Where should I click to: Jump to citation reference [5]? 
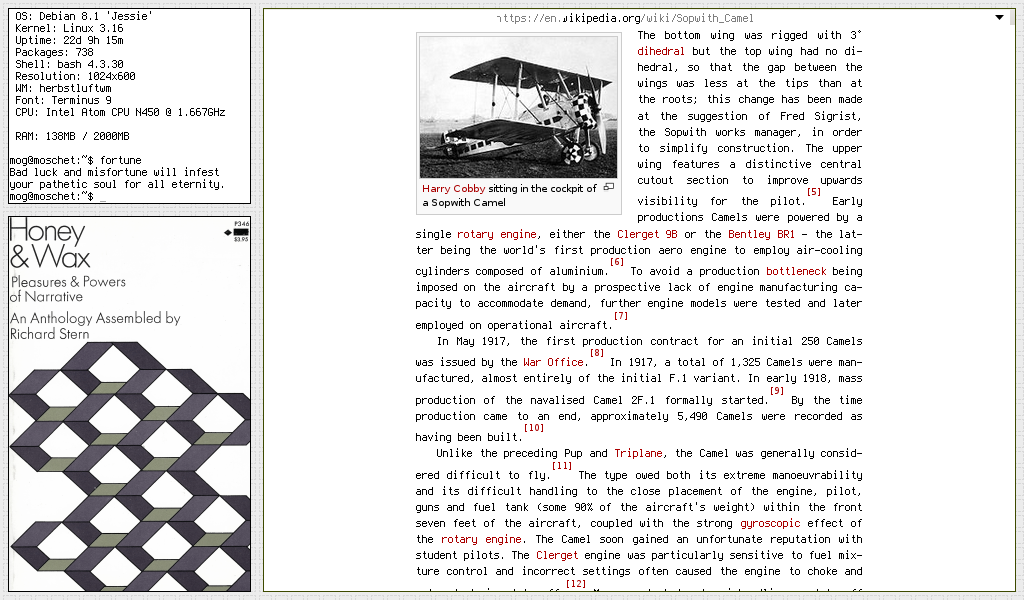pos(813,191)
